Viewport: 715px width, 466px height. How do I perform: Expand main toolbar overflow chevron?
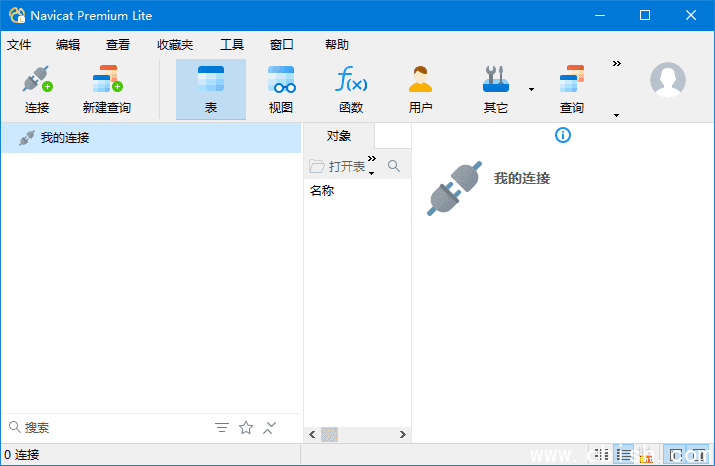click(616, 64)
